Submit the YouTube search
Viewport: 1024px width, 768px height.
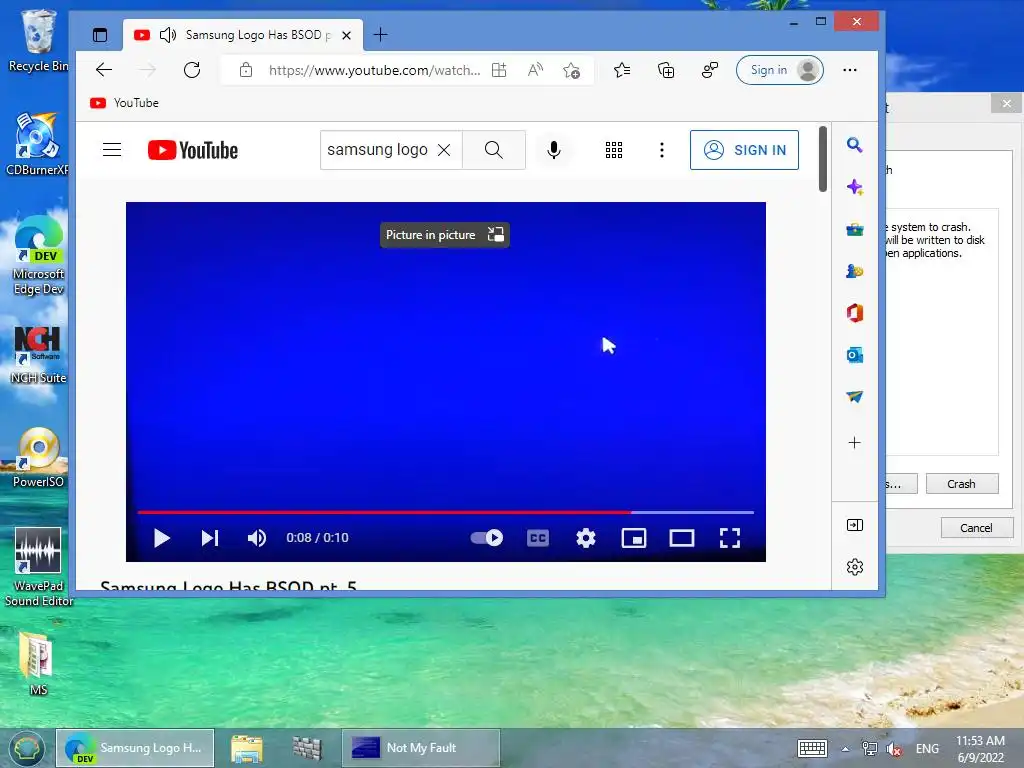pyautogui.click(x=494, y=150)
